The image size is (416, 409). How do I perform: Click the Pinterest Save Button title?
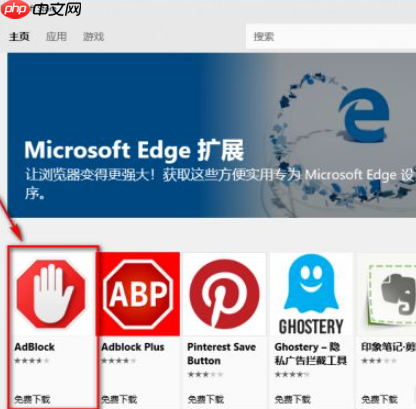click(221, 354)
